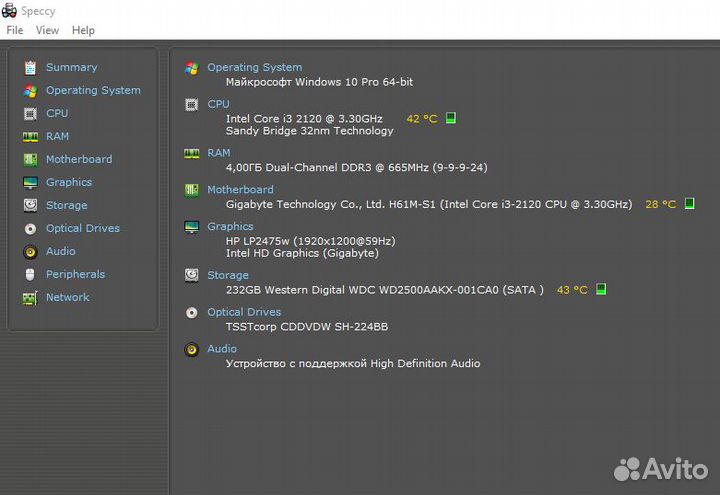Viewport: 720px width, 495px height.
Task: Go to Peripherals section in sidebar
Action: (75, 274)
